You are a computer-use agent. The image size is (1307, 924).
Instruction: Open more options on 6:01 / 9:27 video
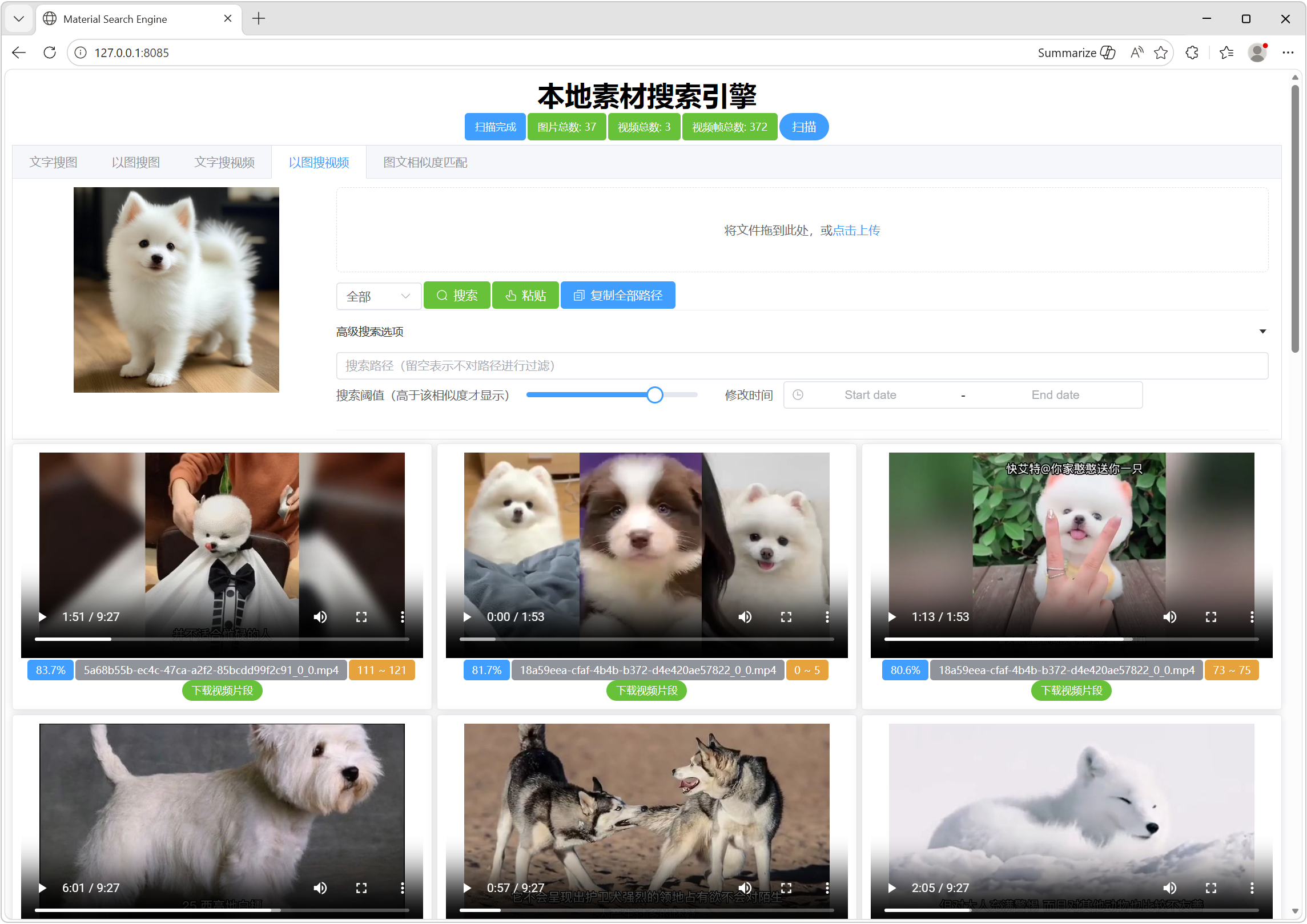(403, 888)
